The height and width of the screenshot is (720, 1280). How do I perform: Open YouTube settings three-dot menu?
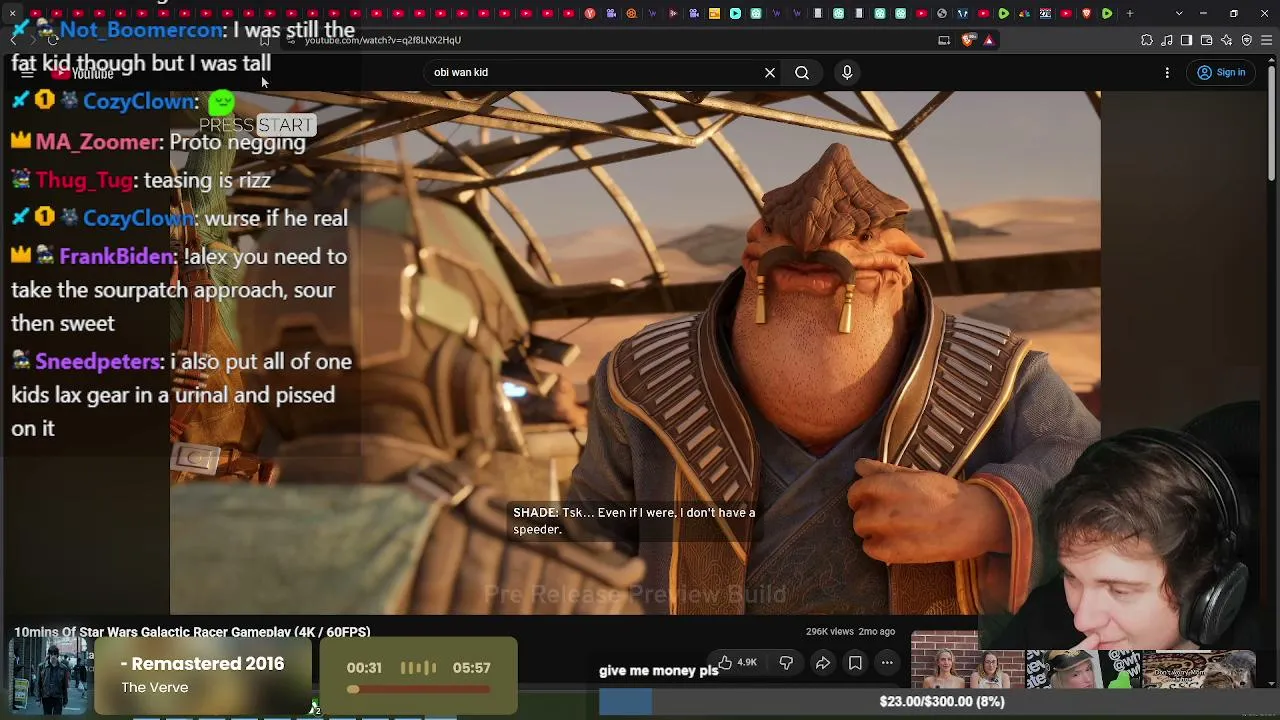(x=1167, y=72)
